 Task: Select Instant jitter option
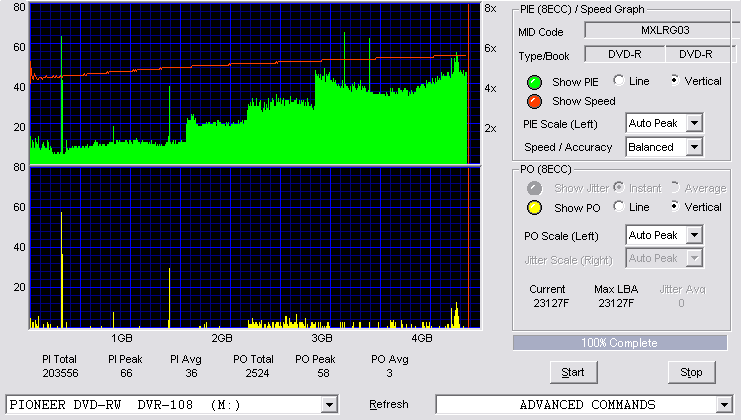pos(619,187)
